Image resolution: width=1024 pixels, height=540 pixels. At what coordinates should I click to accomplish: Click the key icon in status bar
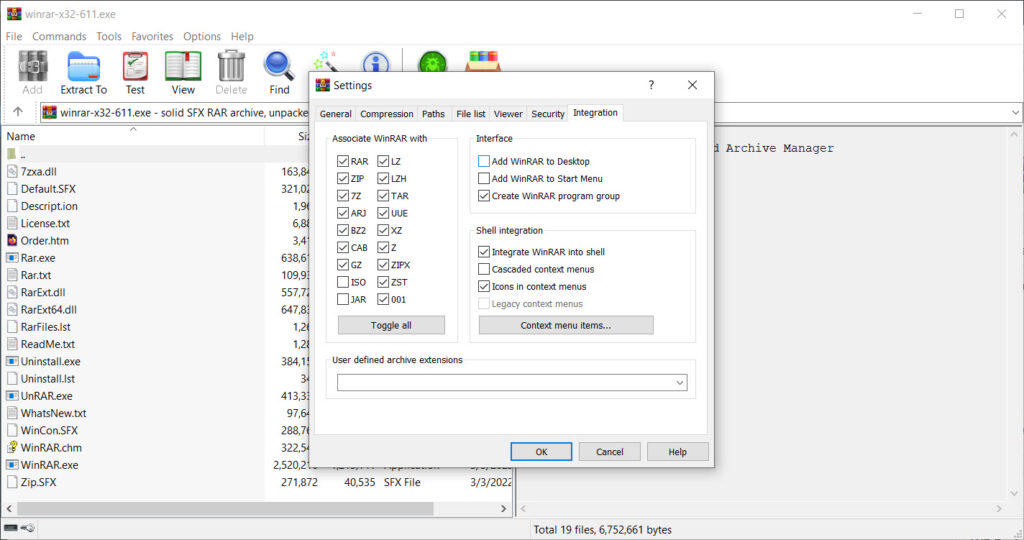click(27, 528)
